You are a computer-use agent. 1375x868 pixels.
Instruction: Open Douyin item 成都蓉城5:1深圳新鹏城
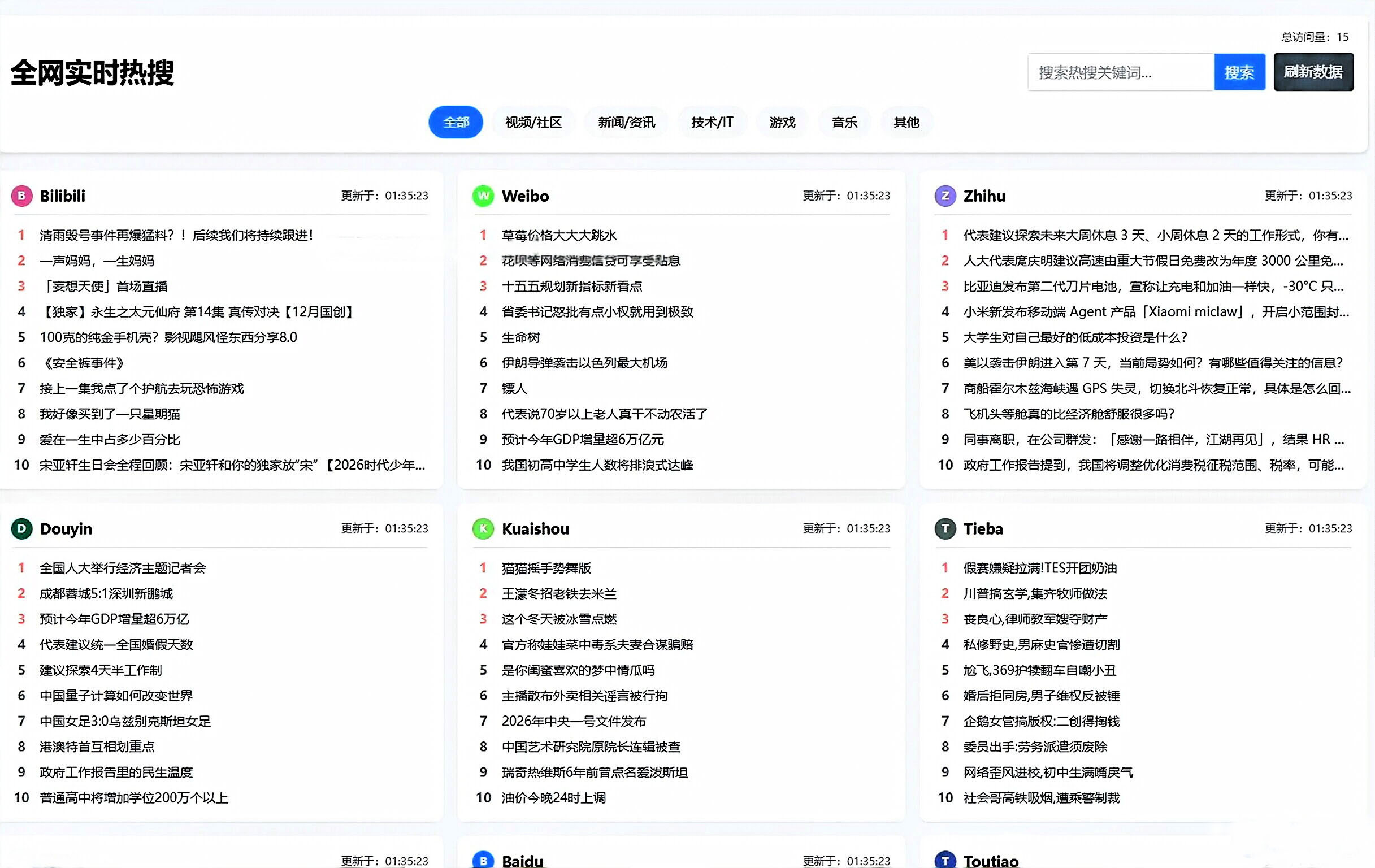(107, 593)
